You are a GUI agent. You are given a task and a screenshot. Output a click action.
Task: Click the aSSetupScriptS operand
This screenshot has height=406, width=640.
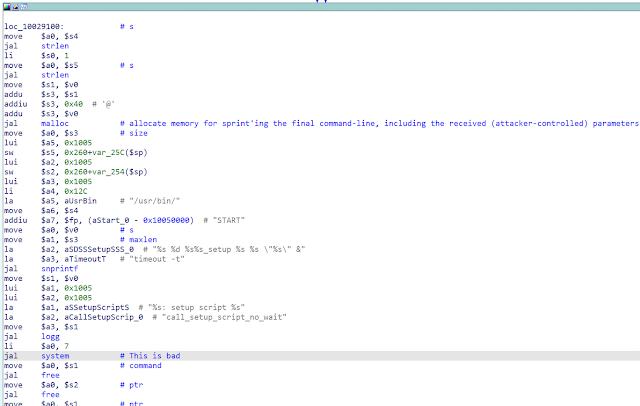[96, 307]
